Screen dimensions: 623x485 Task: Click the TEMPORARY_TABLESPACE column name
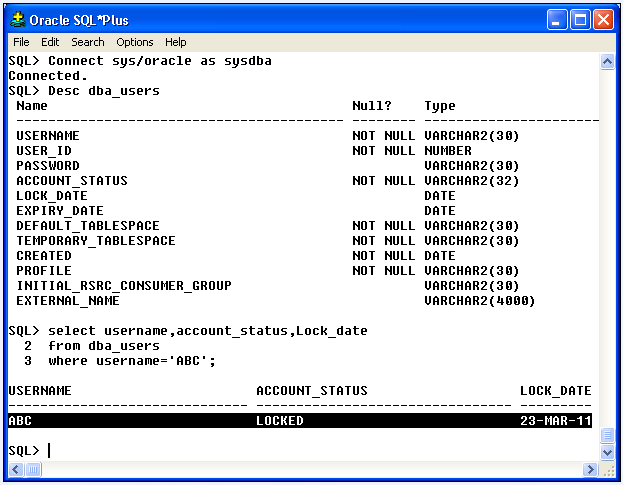96,241
